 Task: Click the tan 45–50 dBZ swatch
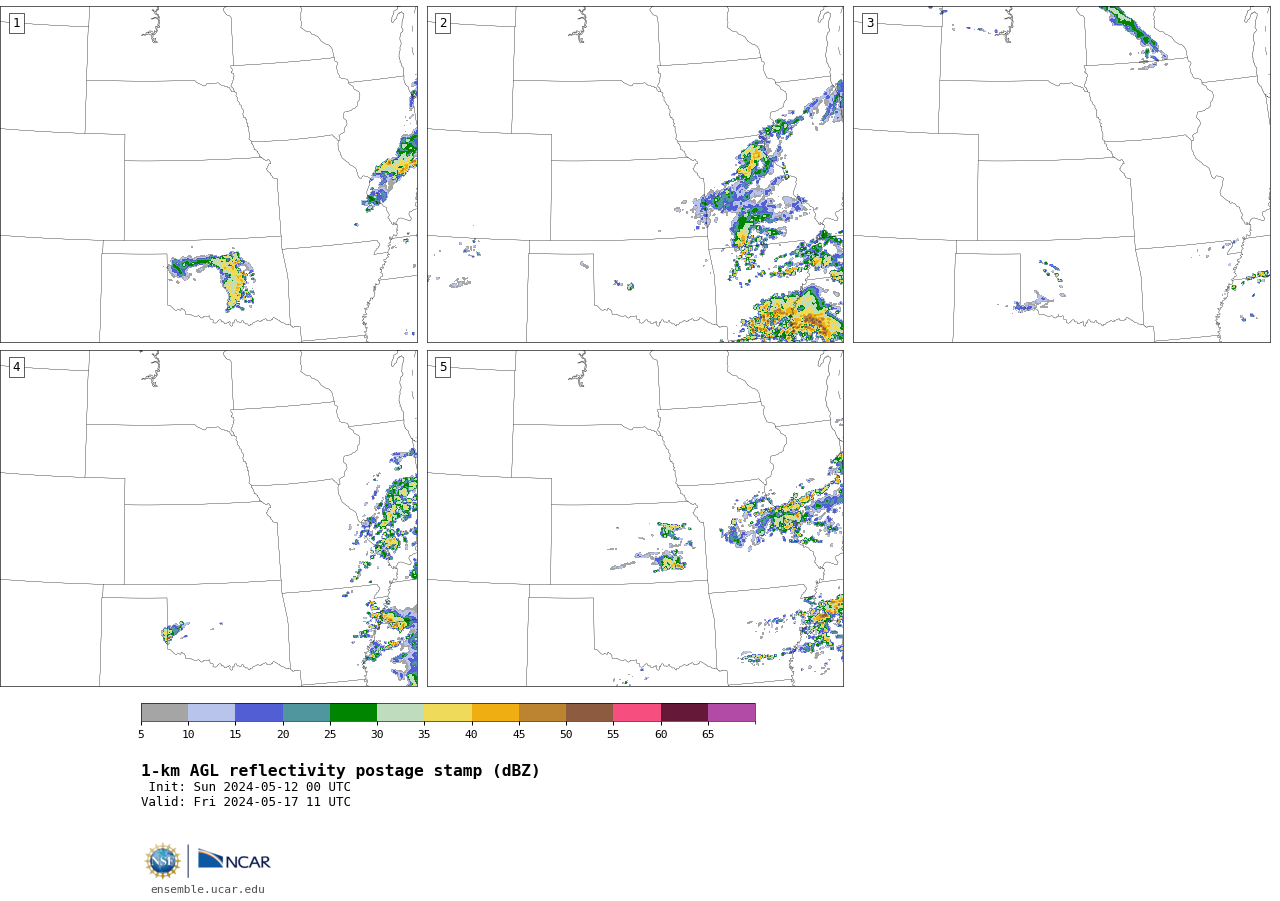pyautogui.click(x=542, y=712)
